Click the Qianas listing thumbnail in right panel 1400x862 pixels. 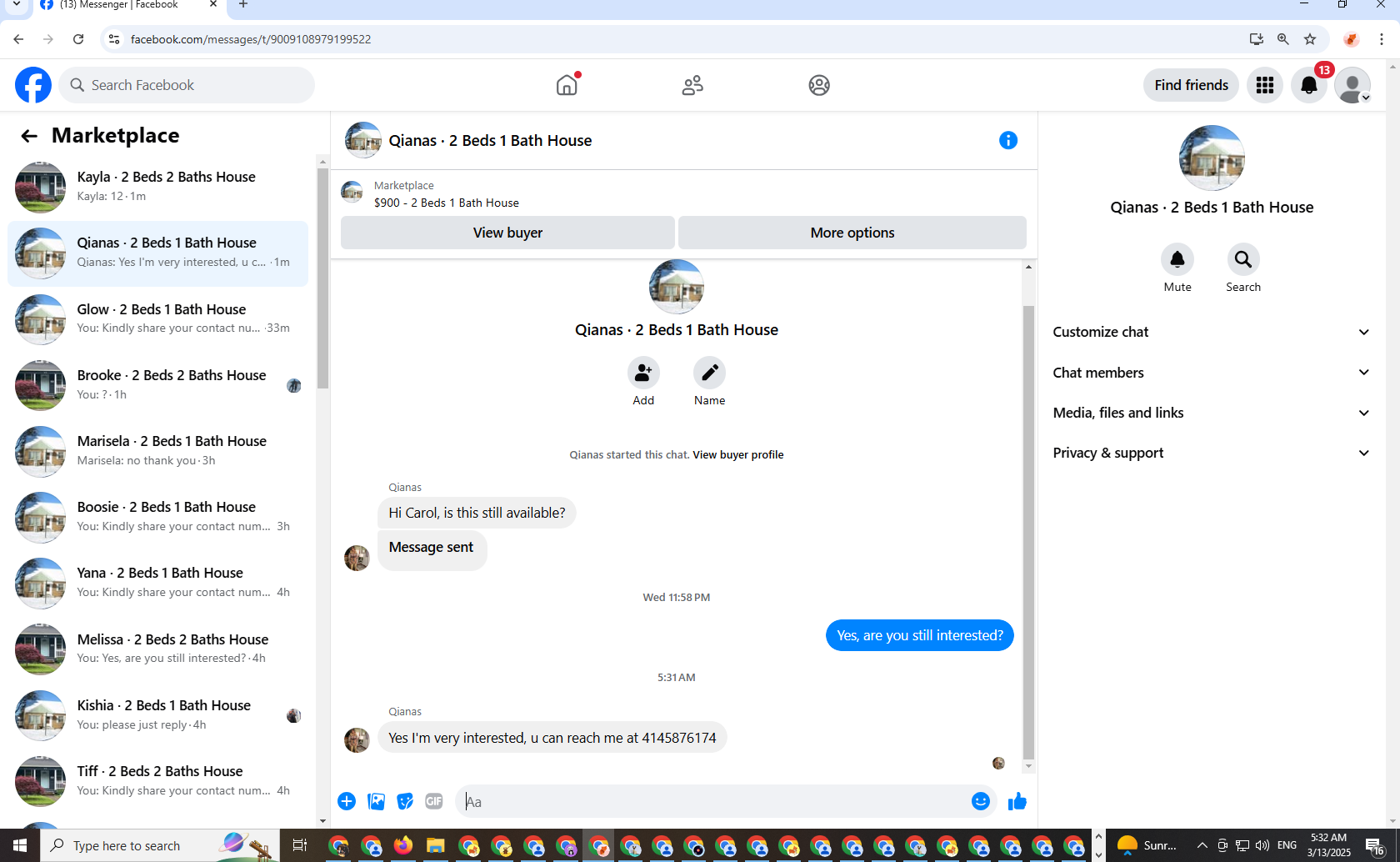[x=1212, y=158]
